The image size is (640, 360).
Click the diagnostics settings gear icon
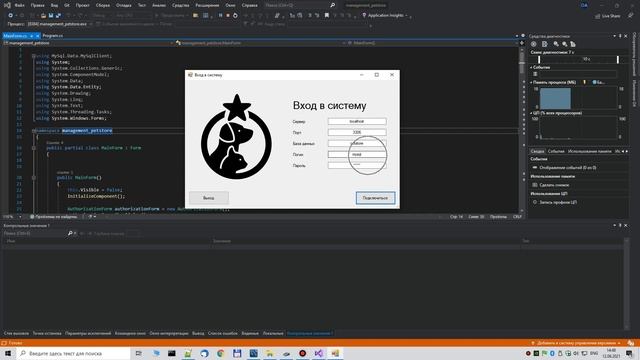click(533, 44)
